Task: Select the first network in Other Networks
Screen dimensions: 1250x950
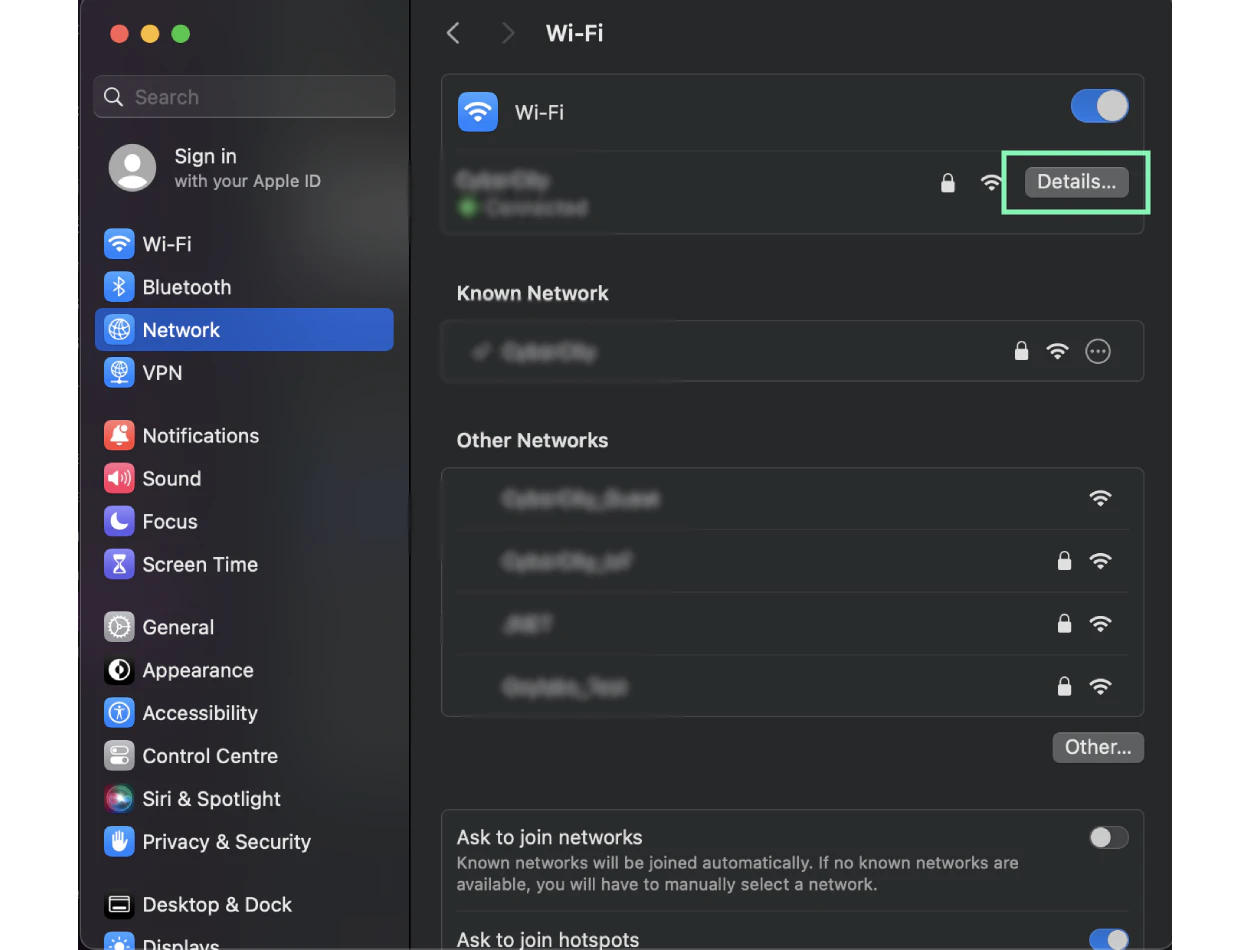Action: (x=792, y=498)
